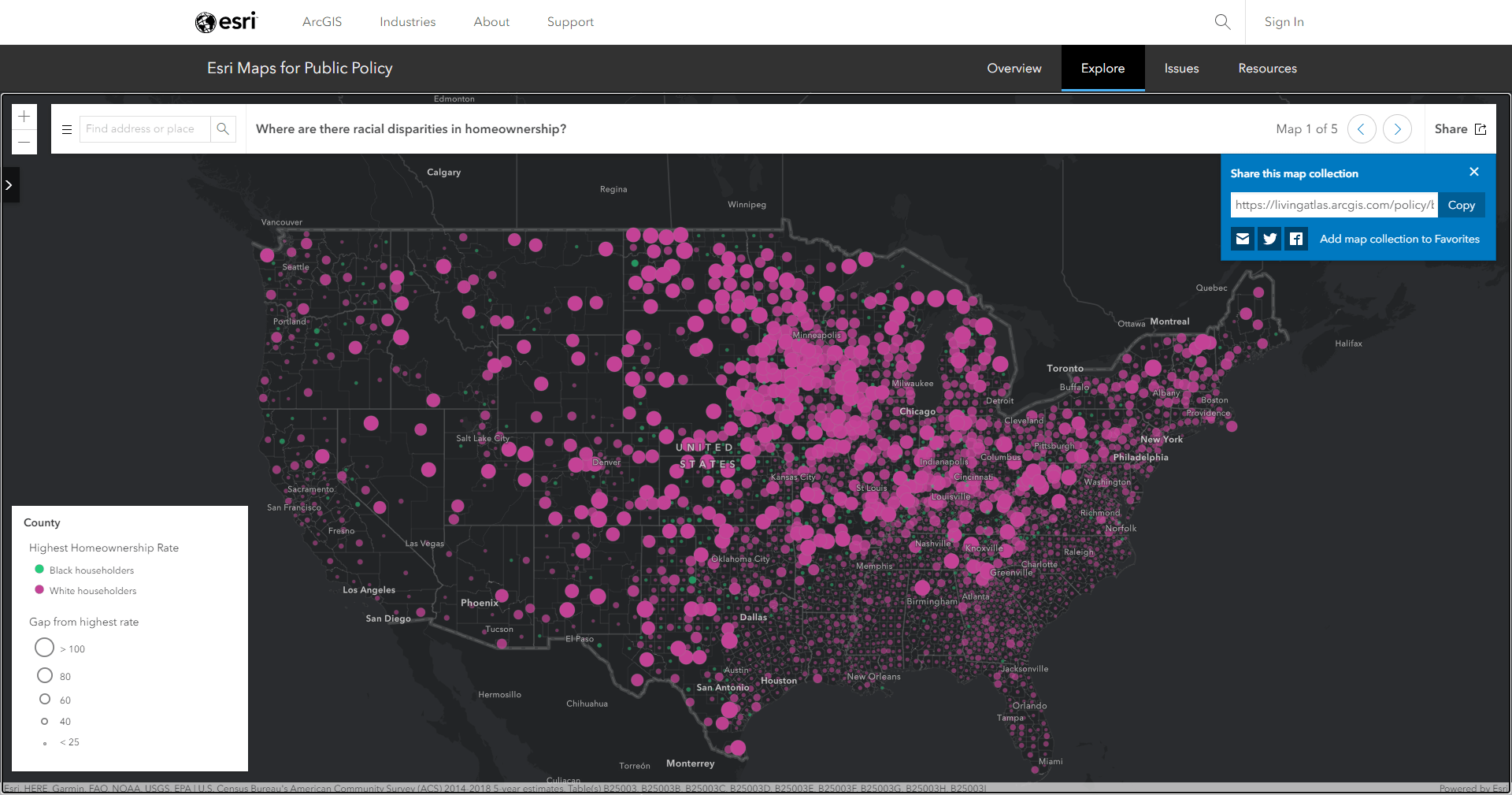
Task: Go to the next map
Action: tap(1397, 129)
